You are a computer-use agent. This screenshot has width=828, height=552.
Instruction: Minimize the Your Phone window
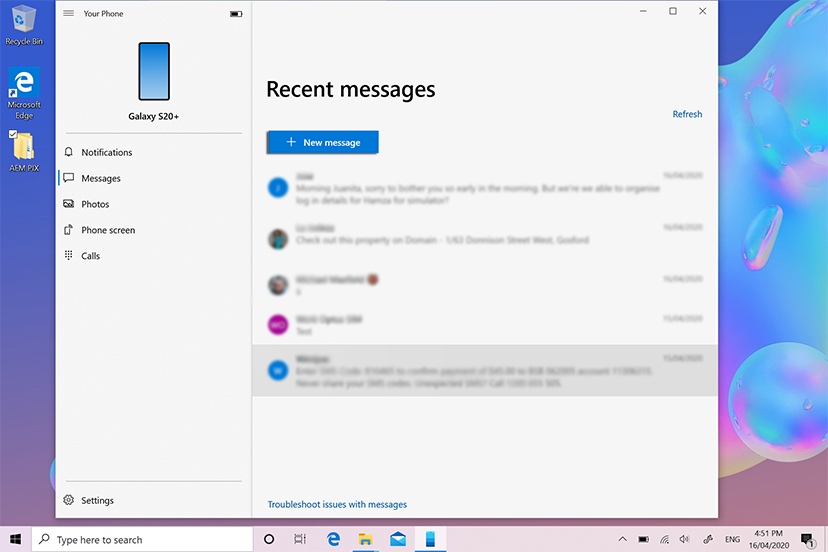(x=643, y=11)
